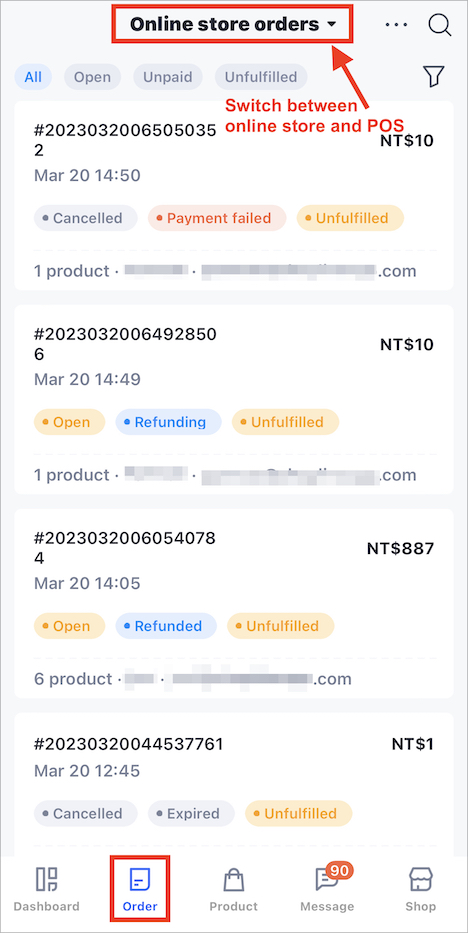Switch to the Shop storefront icon
The image size is (468, 933).
click(420, 889)
